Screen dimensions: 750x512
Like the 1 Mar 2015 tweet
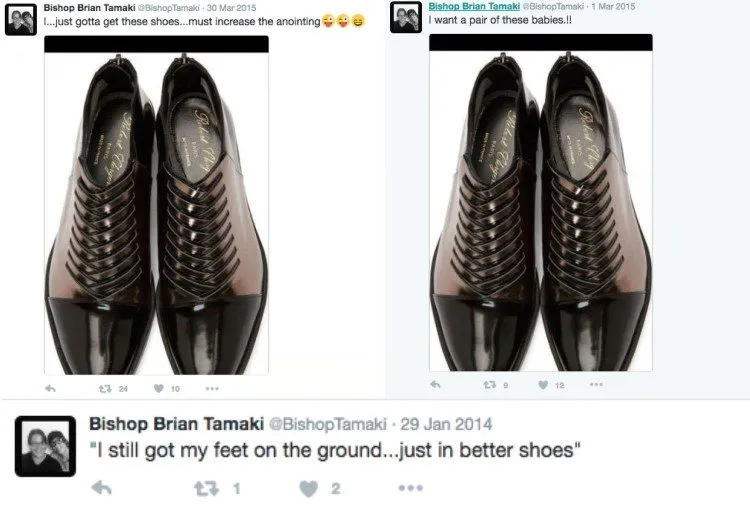(x=543, y=384)
